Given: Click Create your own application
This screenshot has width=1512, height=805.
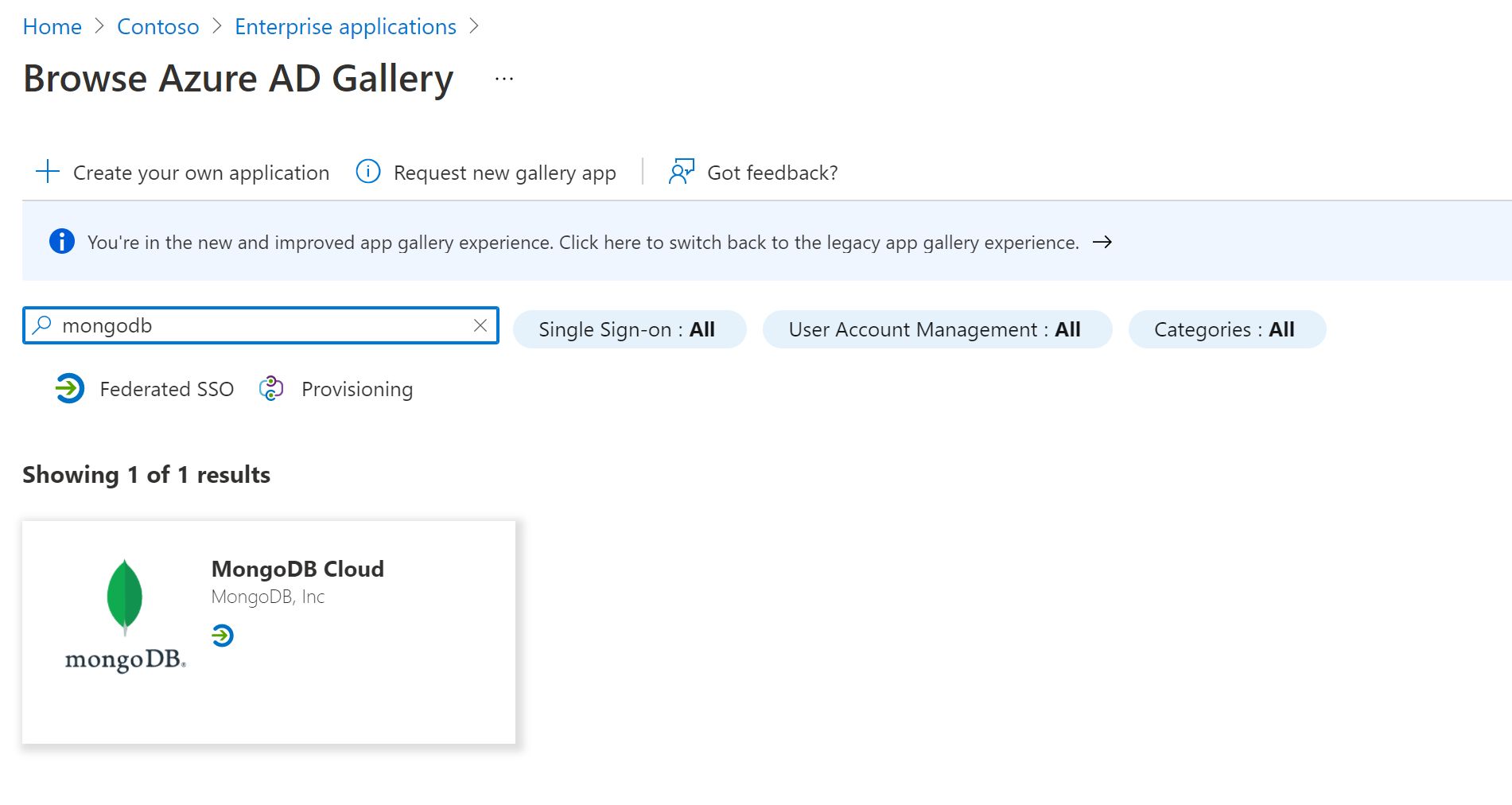Looking at the screenshot, I should pos(200,173).
